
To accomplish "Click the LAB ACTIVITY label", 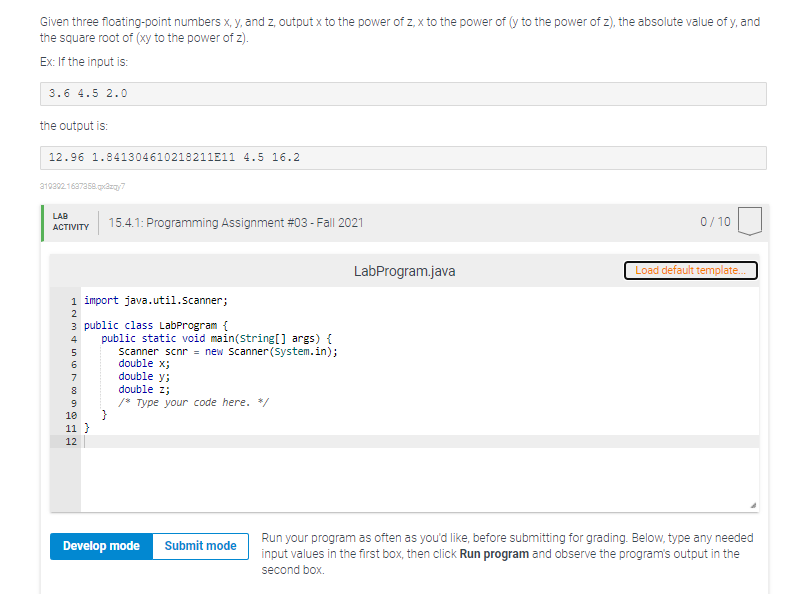I will (68, 221).
